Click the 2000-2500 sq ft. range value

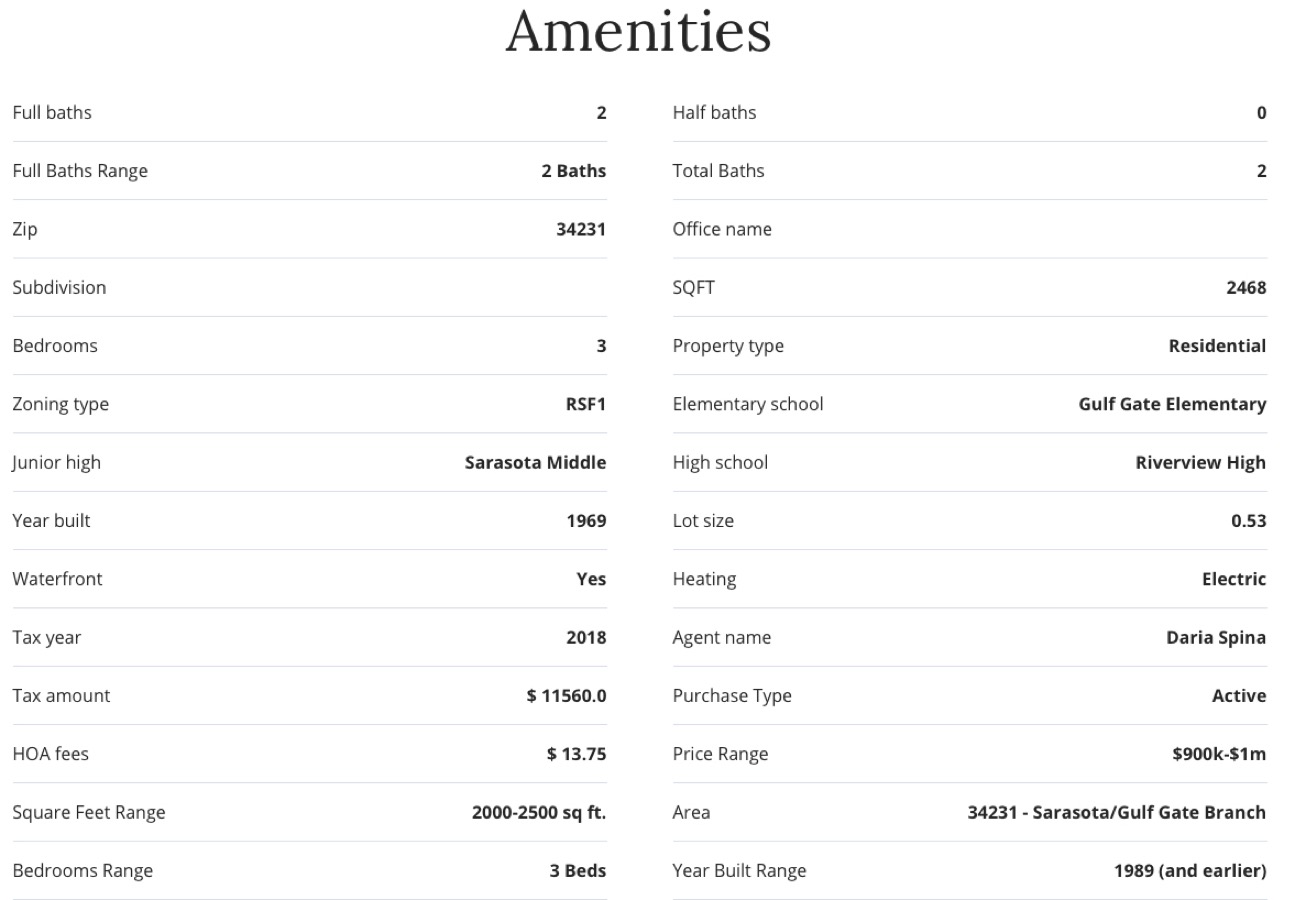tap(538, 812)
